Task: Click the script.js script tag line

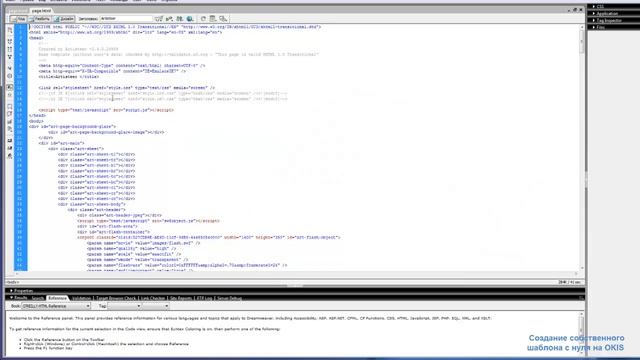Action: click(107, 110)
